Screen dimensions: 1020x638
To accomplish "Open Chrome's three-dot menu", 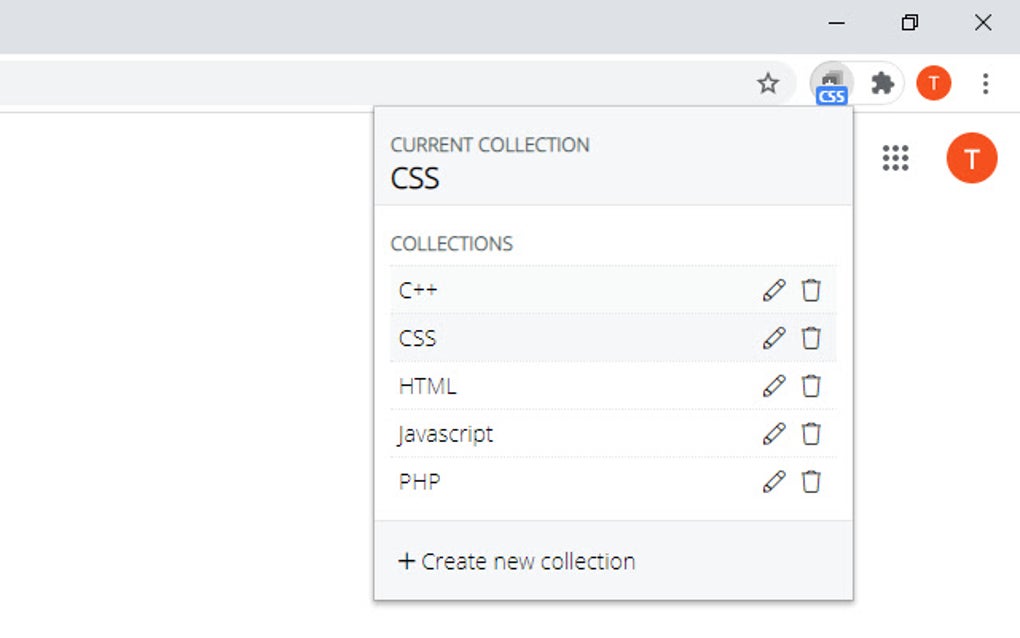I will coord(986,83).
